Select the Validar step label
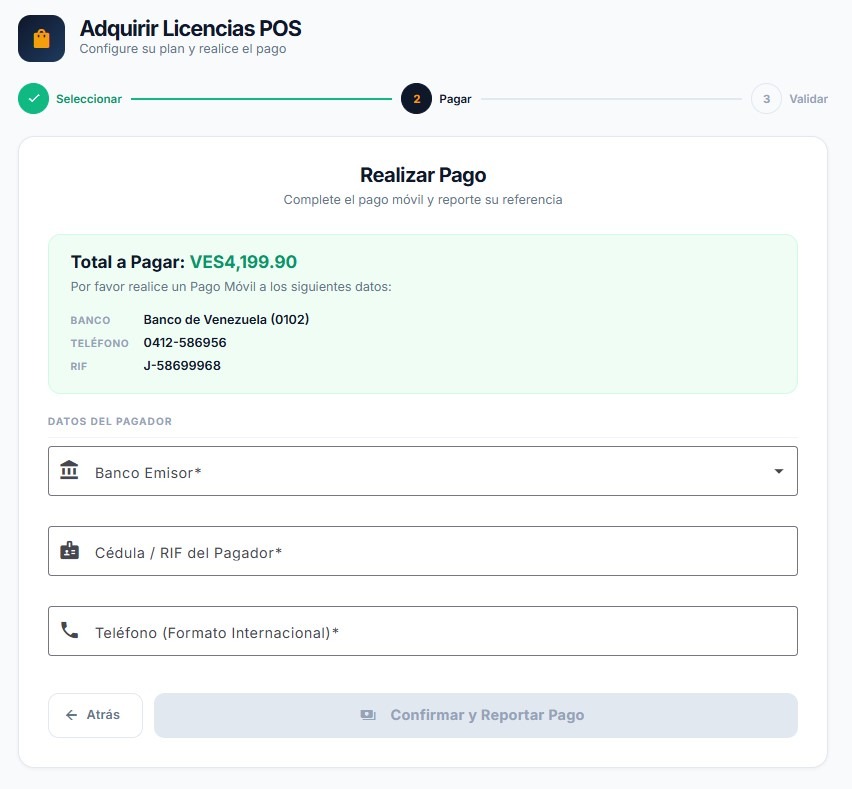Image resolution: width=852 pixels, height=789 pixels. coord(808,99)
